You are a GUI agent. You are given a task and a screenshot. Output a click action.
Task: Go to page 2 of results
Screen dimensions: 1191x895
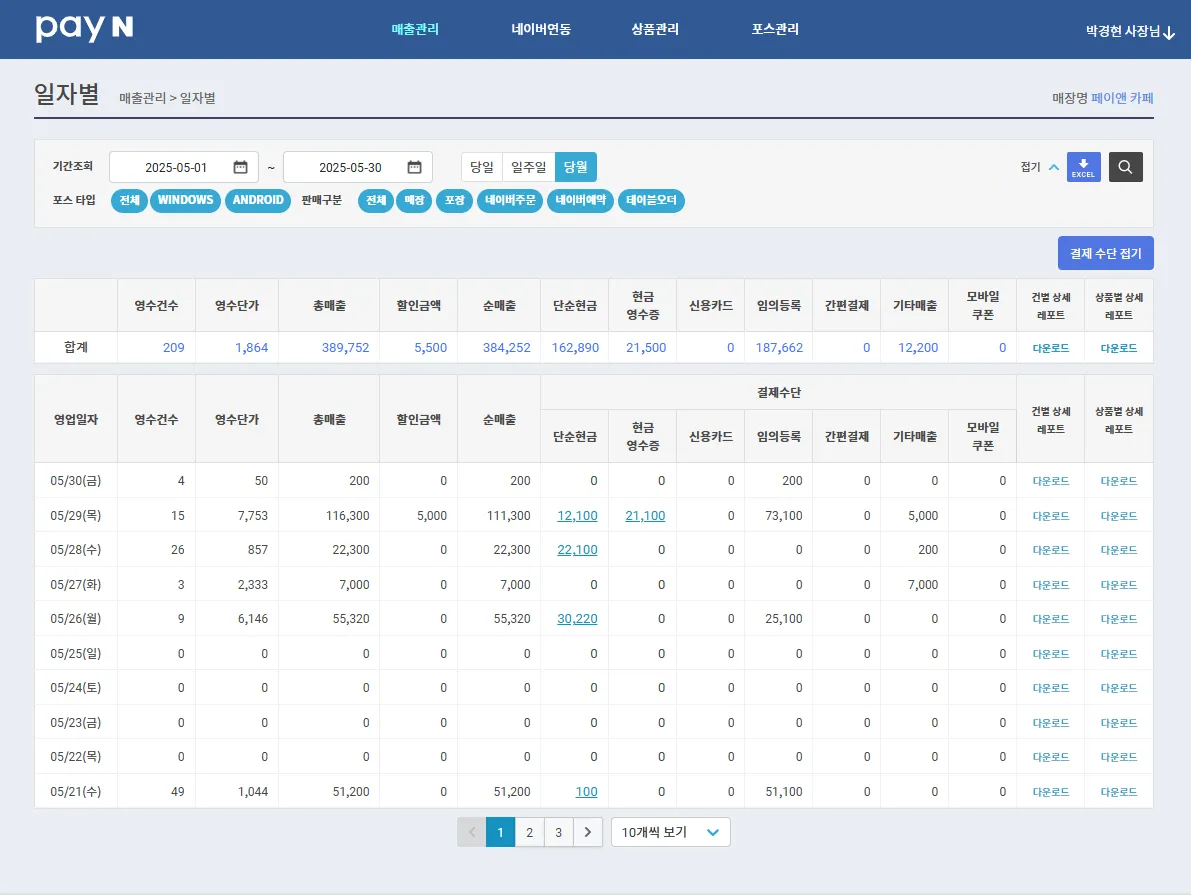[x=529, y=832]
